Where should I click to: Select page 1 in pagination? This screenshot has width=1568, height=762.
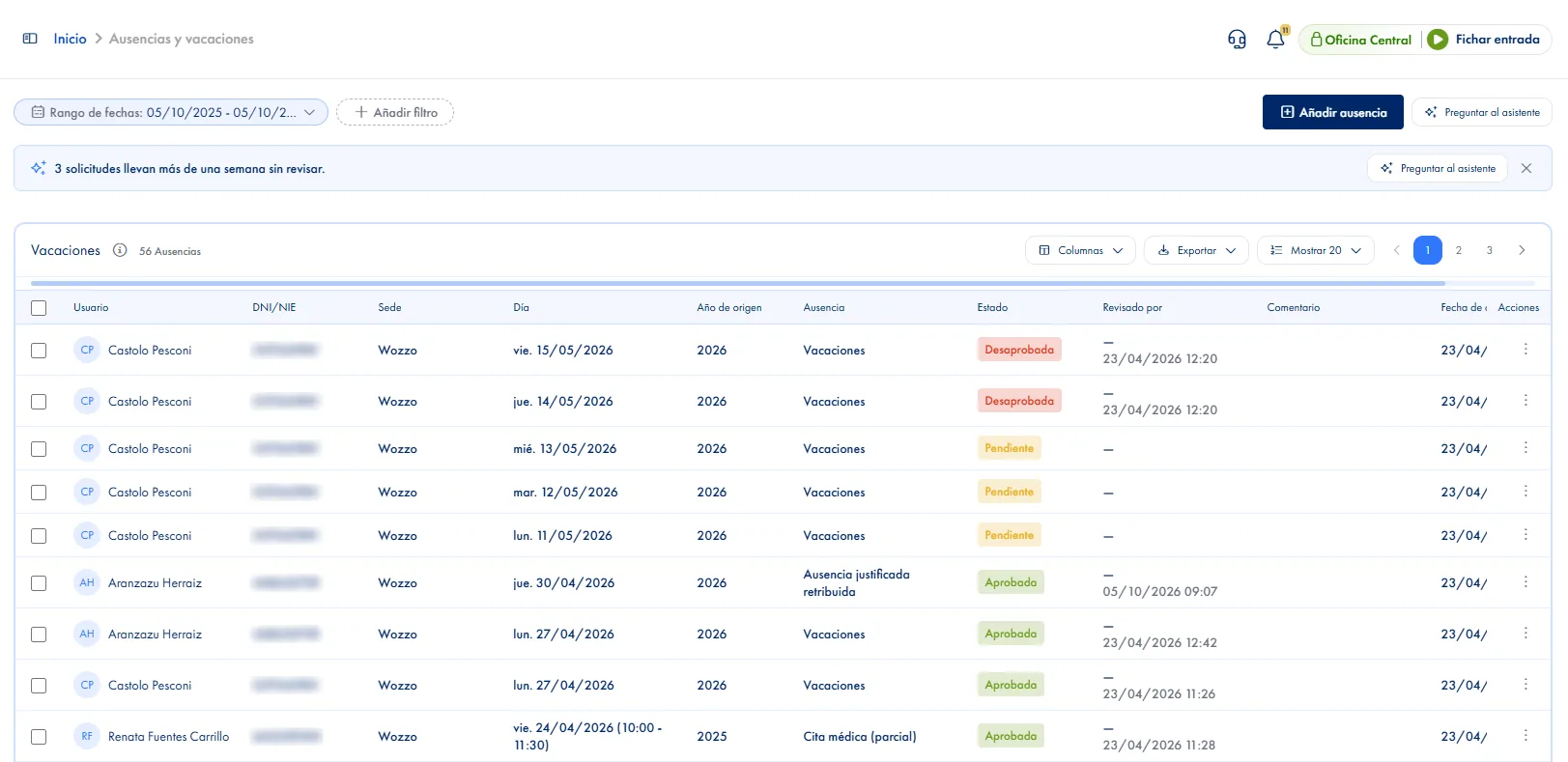point(1428,250)
